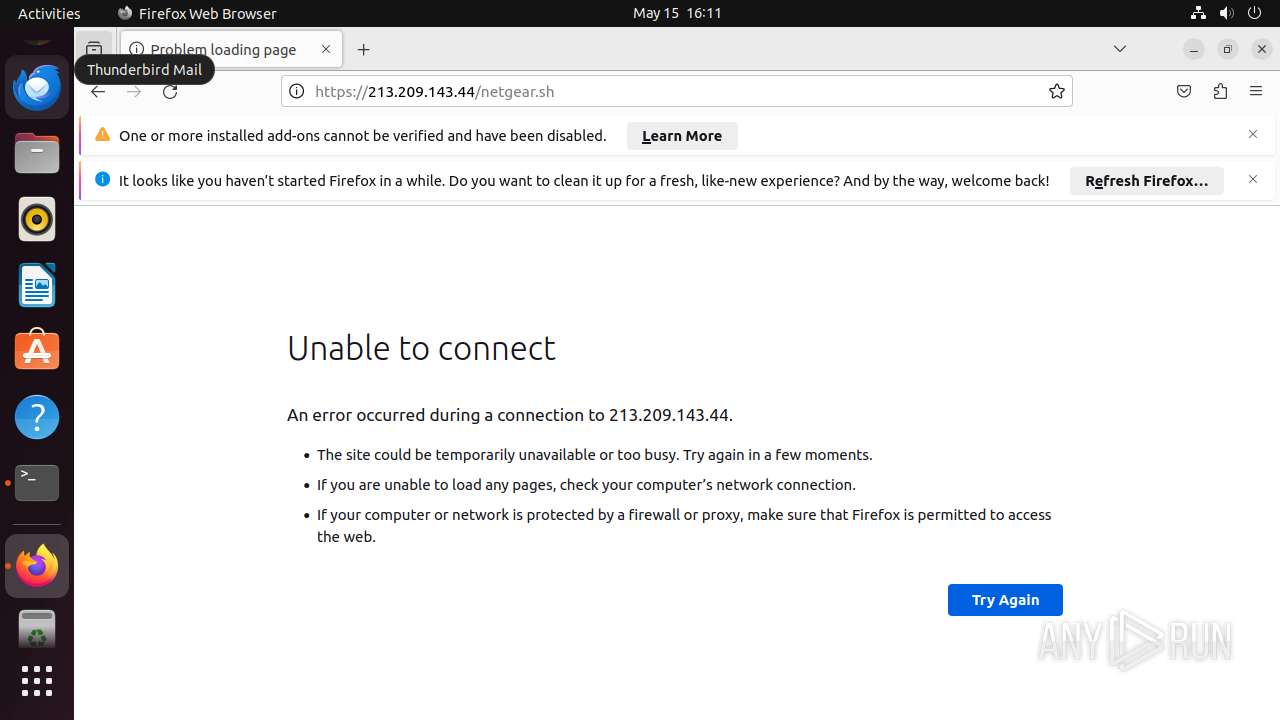Image resolution: width=1280 pixels, height=720 pixels.
Task: Dismiss the add-ons warning notification
Action: tap(1253, 134)
